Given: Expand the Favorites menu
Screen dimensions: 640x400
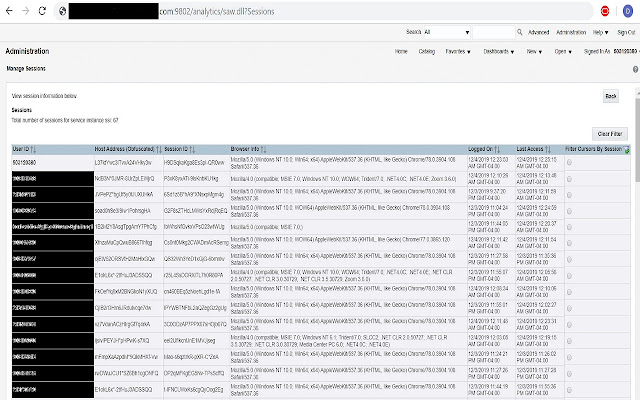Looking at the screenshot, I should click(x=458, y=51).
